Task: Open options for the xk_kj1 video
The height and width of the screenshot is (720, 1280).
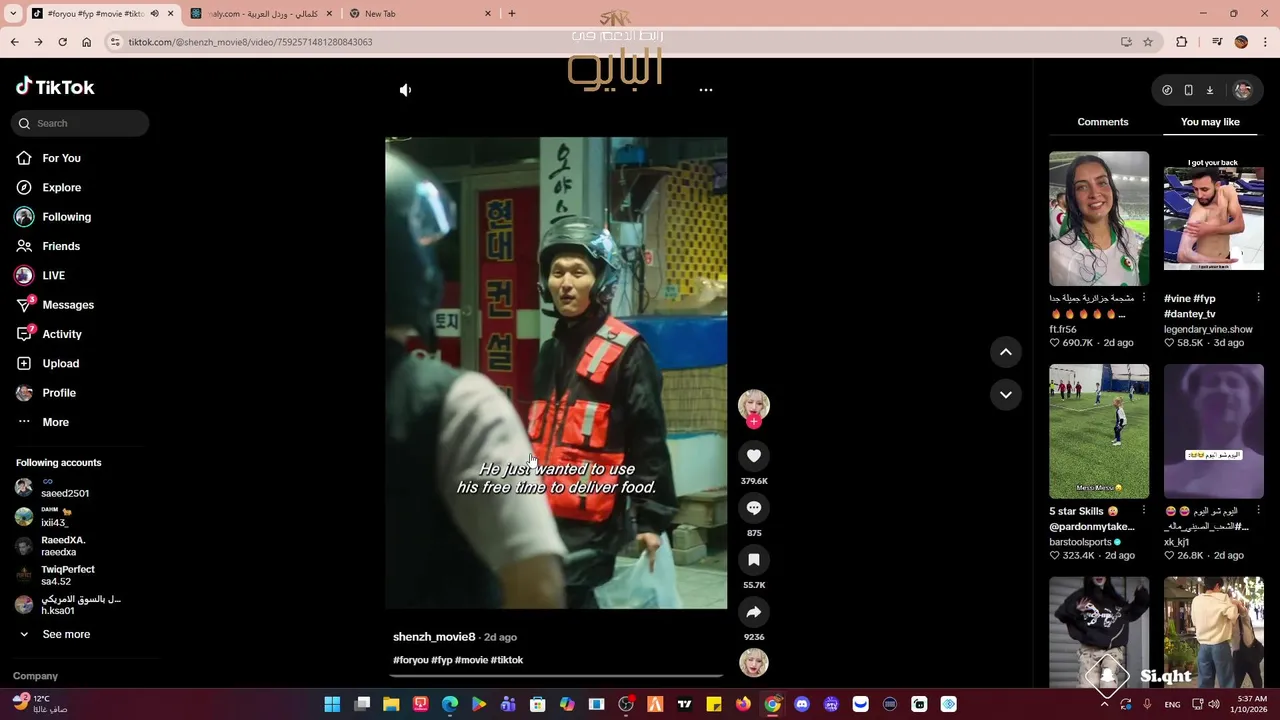Action: (x=1258, y=511)
